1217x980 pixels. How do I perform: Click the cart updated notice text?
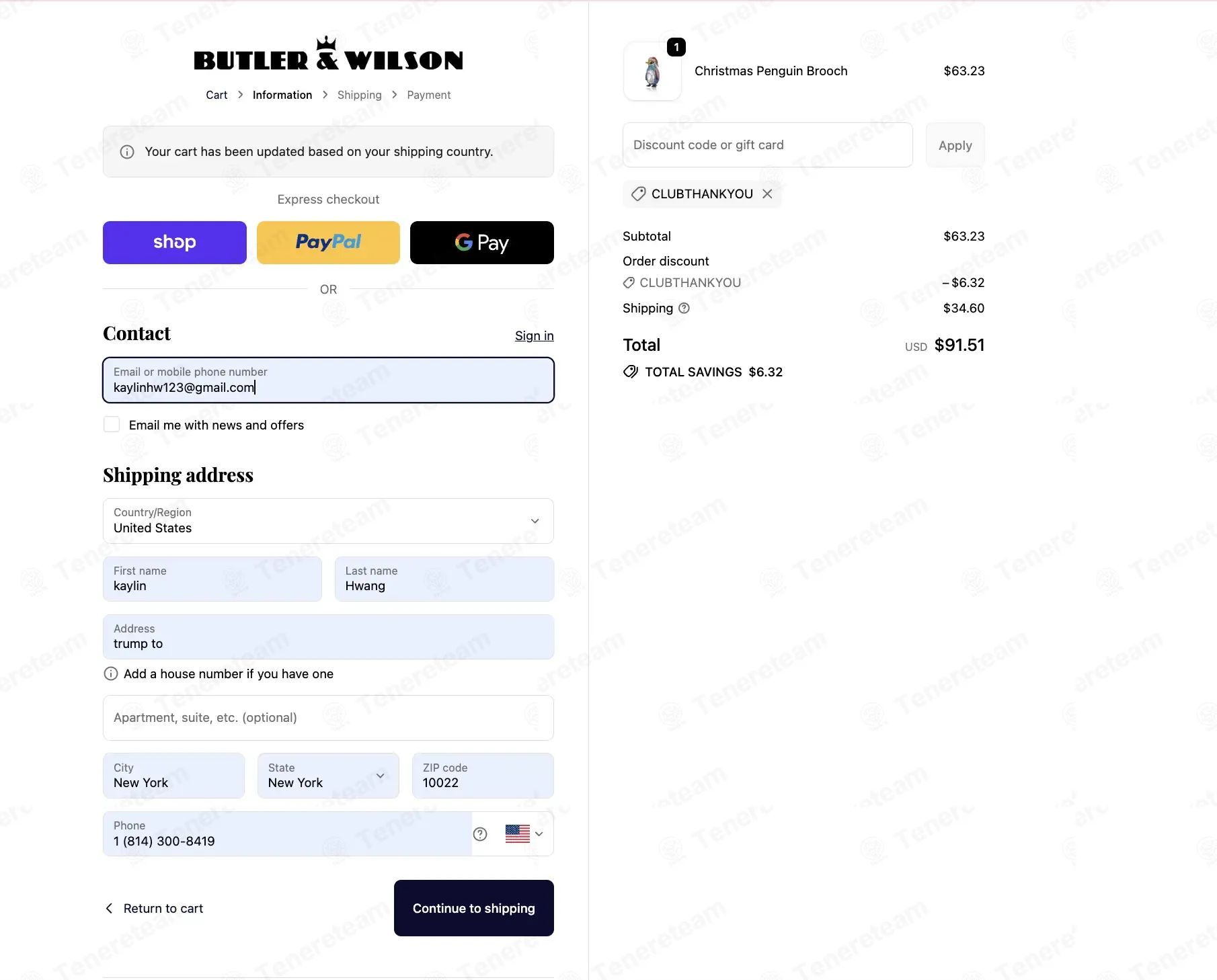(x=319, y=152)
